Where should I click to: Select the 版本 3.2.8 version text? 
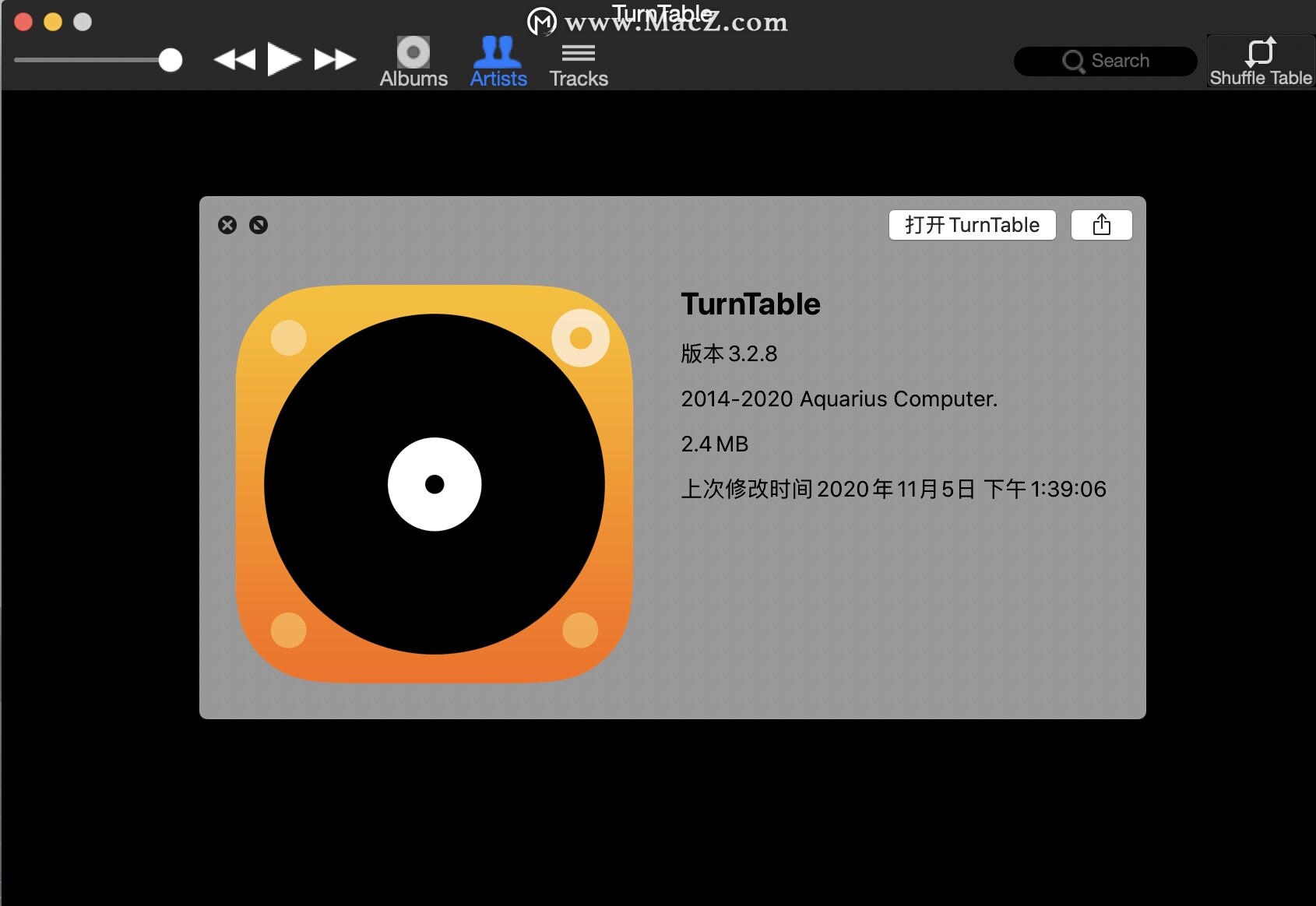729,354
